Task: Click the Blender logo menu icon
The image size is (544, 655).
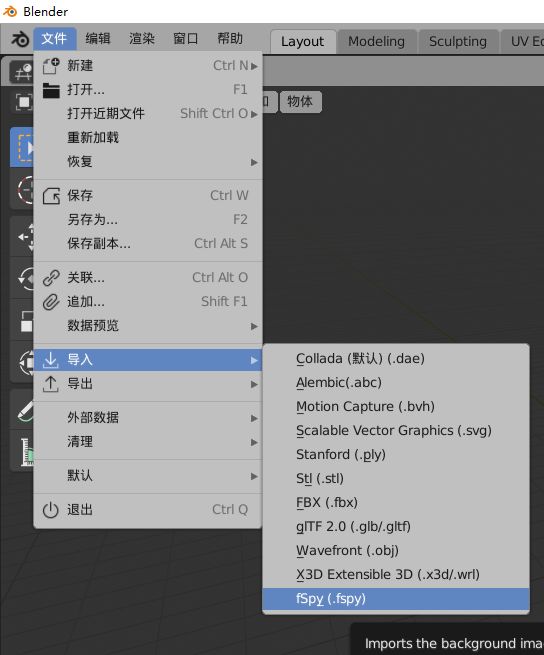Action: coord(20,39)
